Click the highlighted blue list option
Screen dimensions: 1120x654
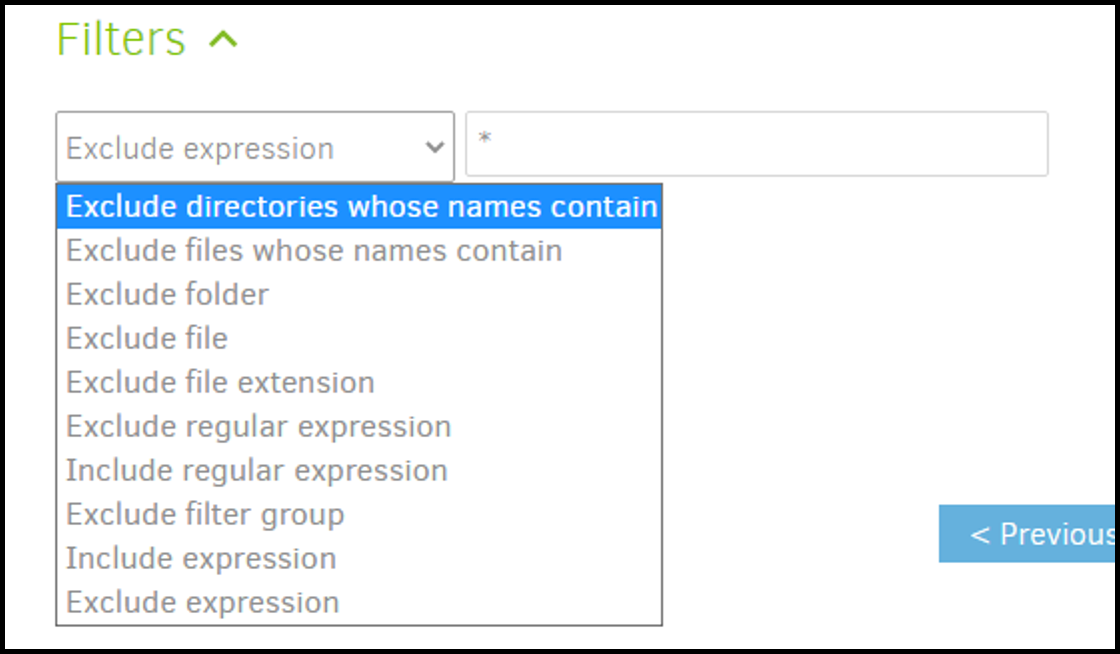[x=360, y=207]
